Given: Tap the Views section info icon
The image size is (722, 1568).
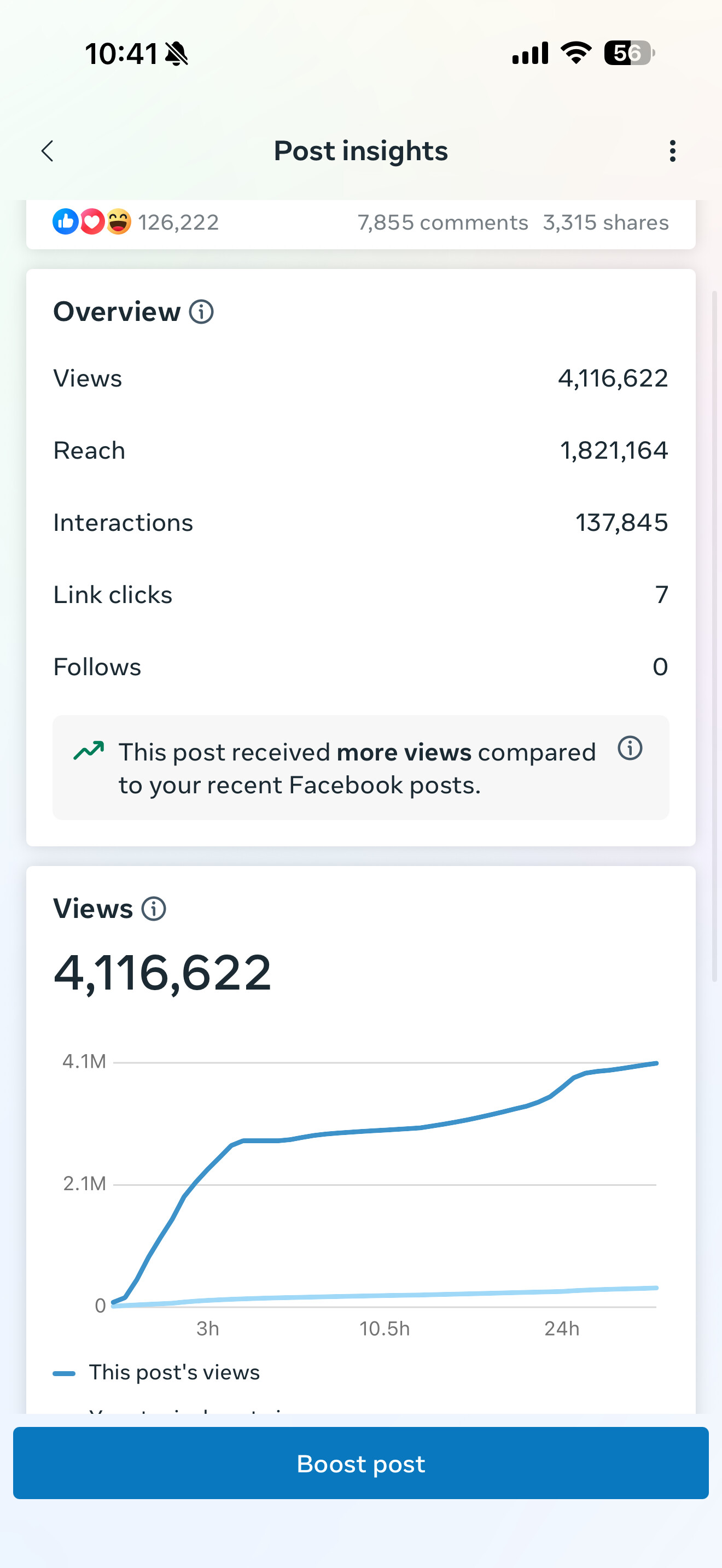Looking at the screenshot, I should click(153, 909).
